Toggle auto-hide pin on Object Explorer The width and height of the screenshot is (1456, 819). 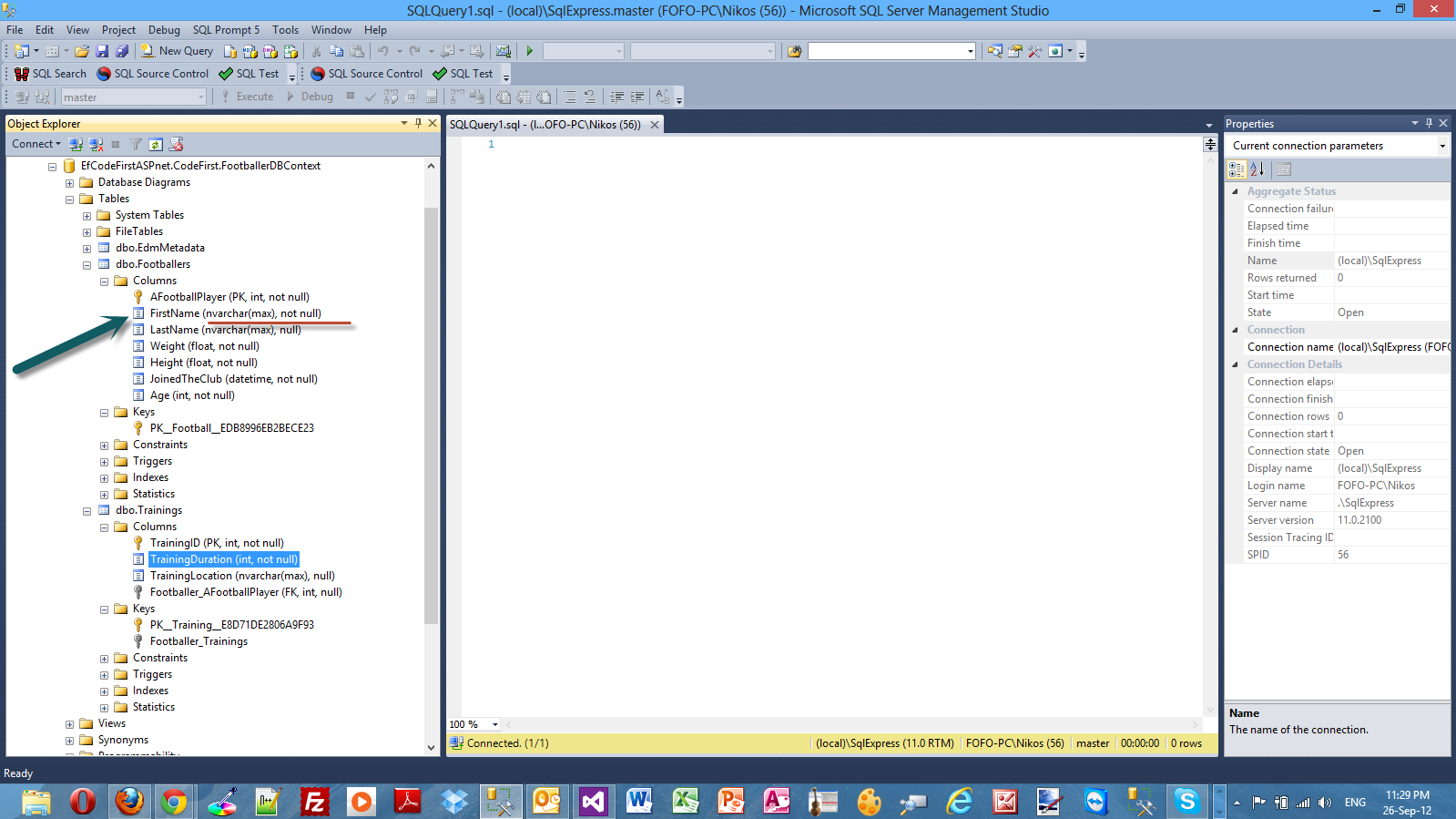418,123
